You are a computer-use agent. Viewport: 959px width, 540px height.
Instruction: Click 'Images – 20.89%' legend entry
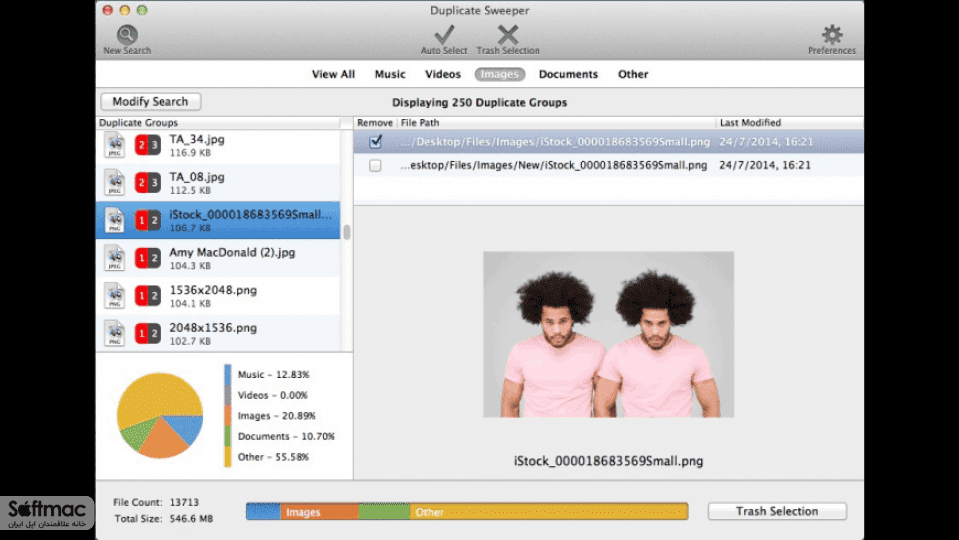(276, 416)
